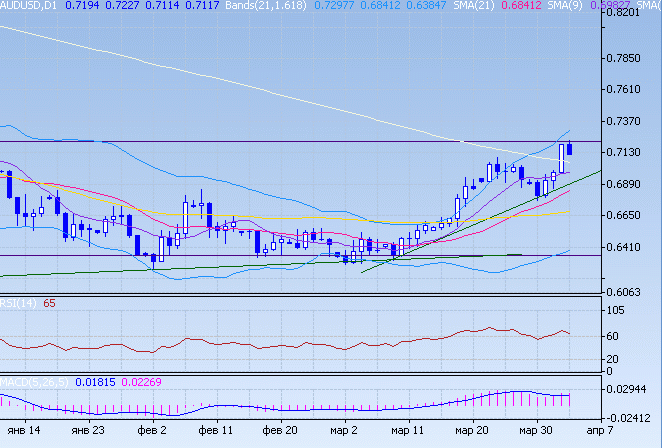662x448 pixels.
Task: Click the AUDUSD,D1 symbol label
Action: pyautogui.click(x=29, y=6)
